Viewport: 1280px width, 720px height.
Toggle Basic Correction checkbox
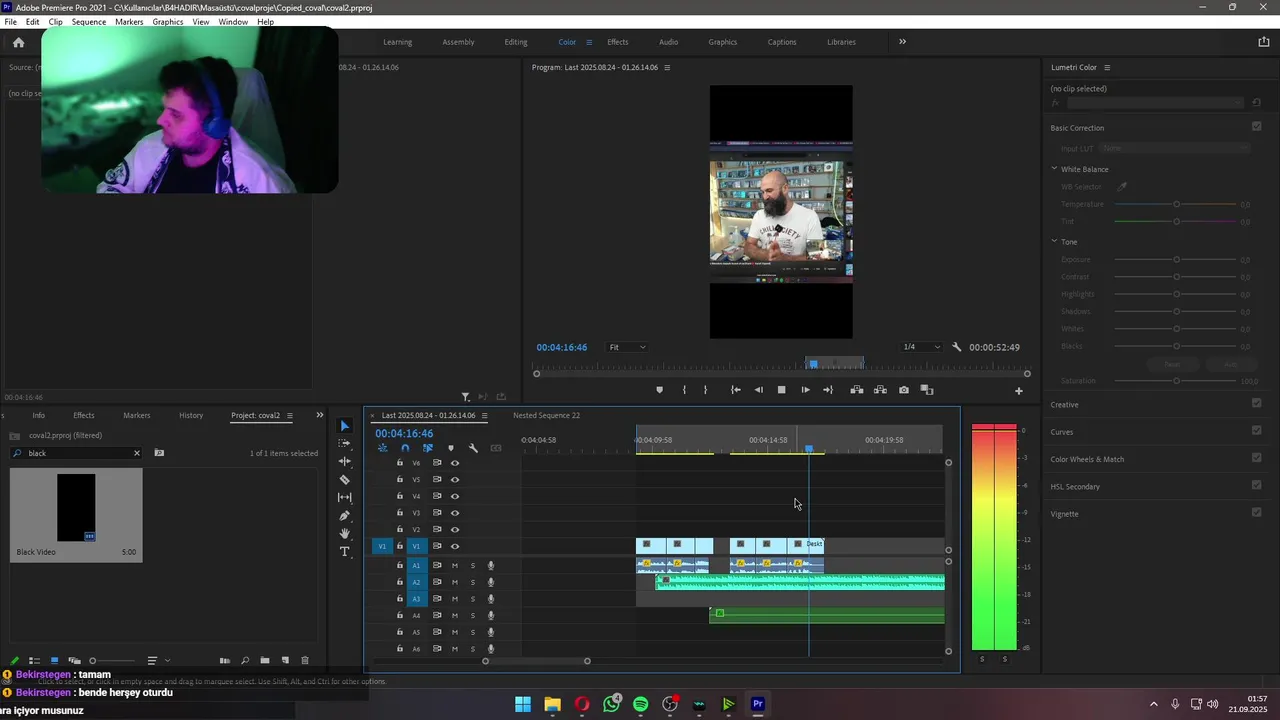(1257, 126)
